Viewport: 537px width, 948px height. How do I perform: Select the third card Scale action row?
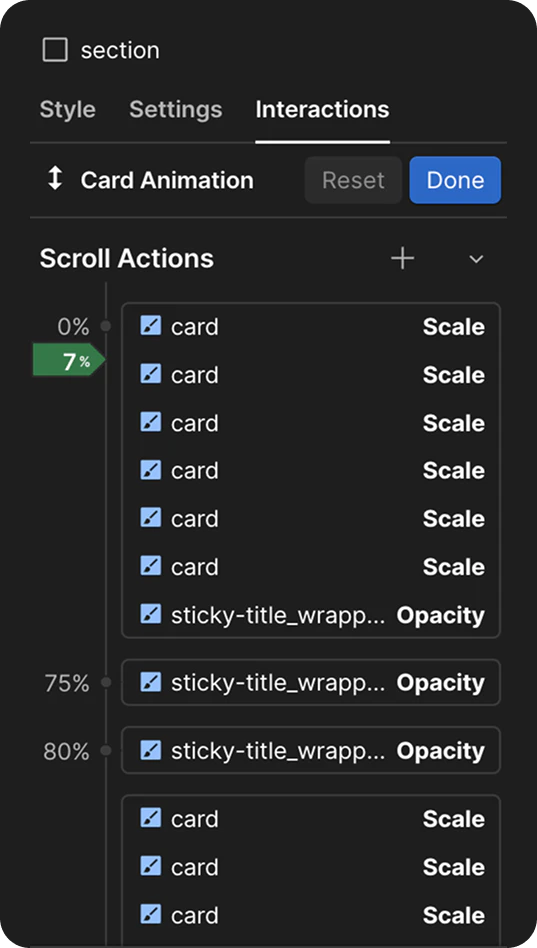tap(311, 423)
